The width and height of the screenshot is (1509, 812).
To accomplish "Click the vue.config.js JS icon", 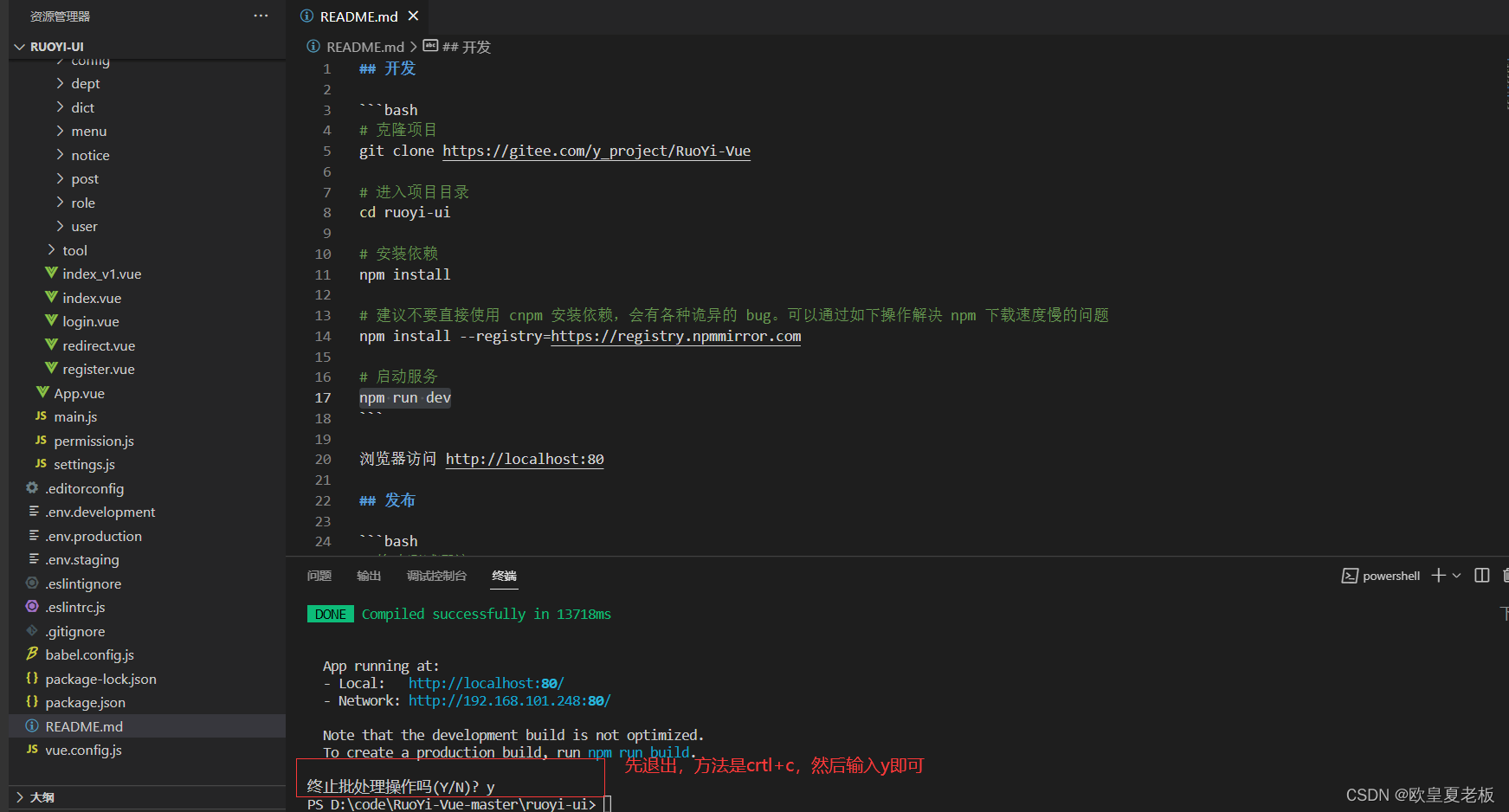I will point(32,749).
